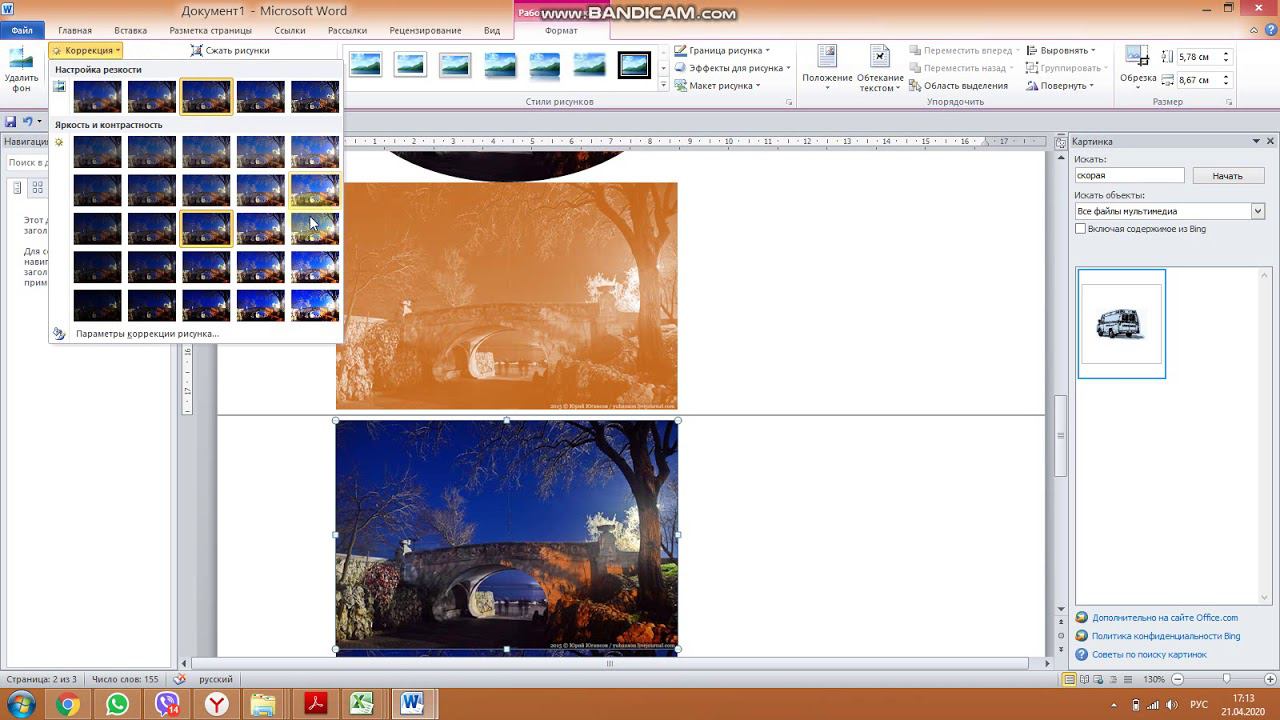Click the zoom slider handle
This screenshot has height=720, width=1280.
click(1227, 679)
